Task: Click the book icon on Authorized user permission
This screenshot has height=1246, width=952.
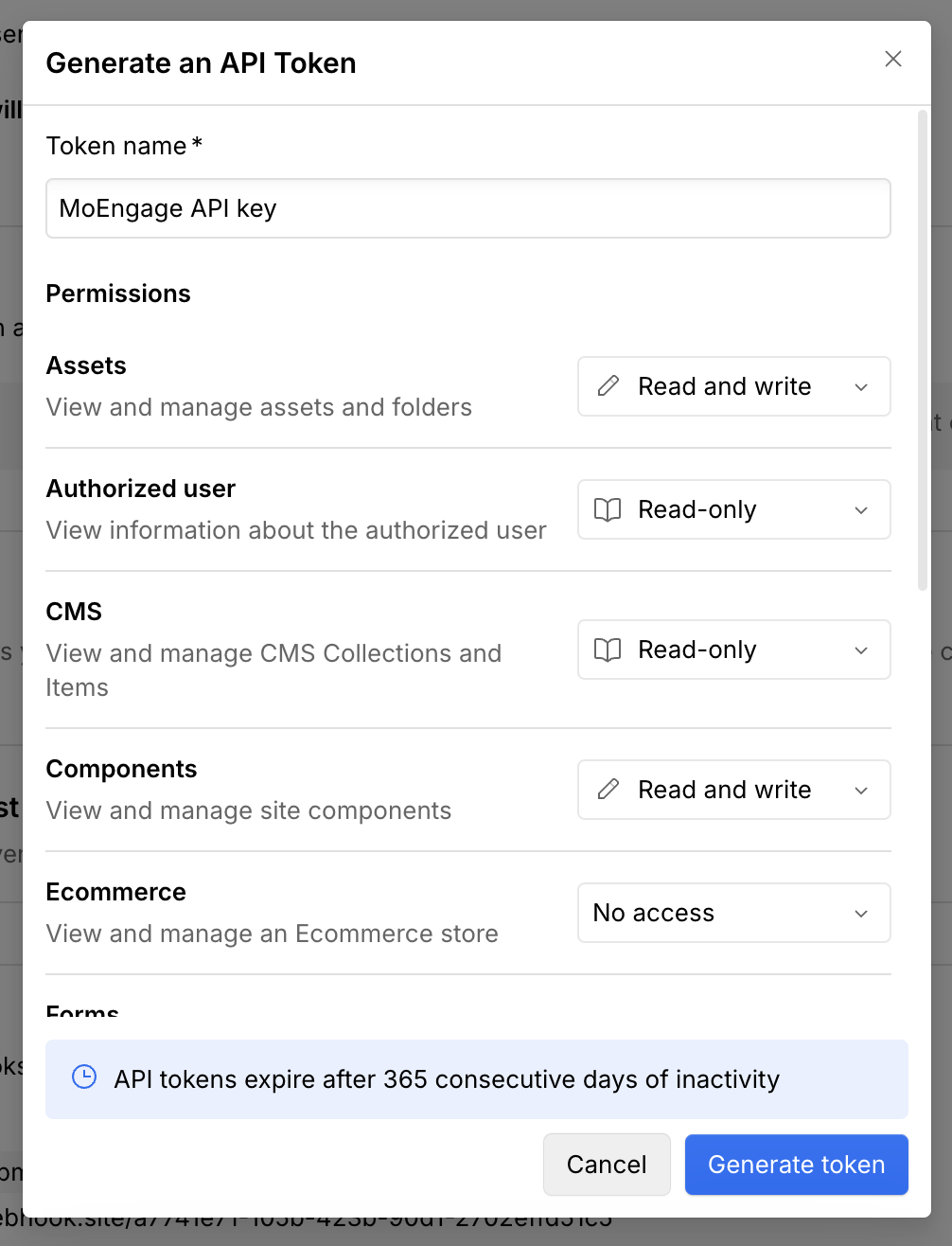Action: (608, 509)
